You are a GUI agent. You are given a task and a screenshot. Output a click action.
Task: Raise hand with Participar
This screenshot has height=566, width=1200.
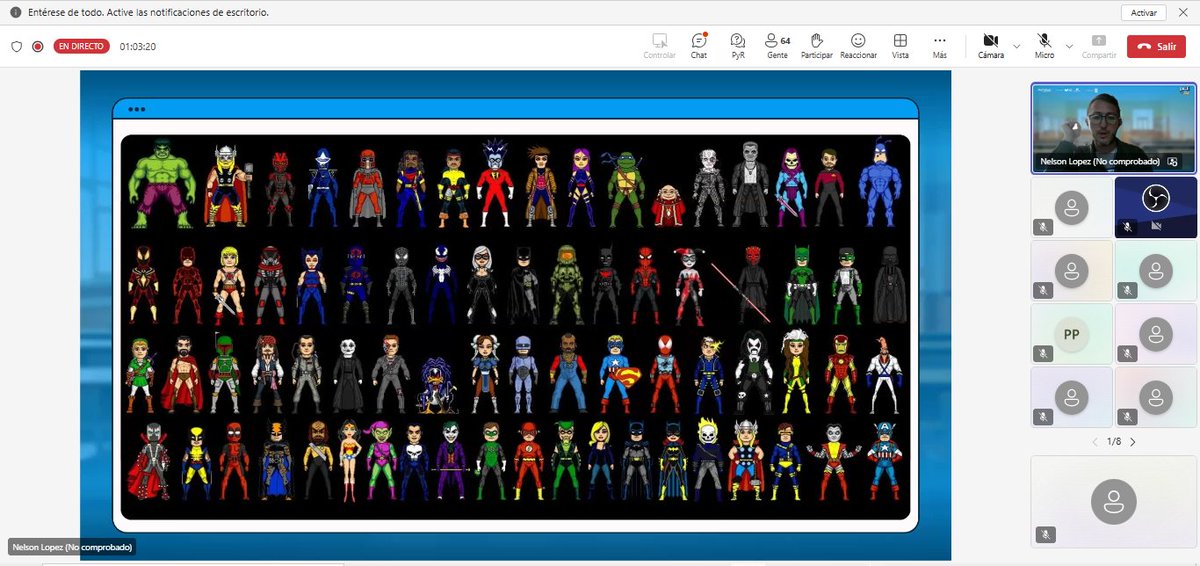(816, 46)
